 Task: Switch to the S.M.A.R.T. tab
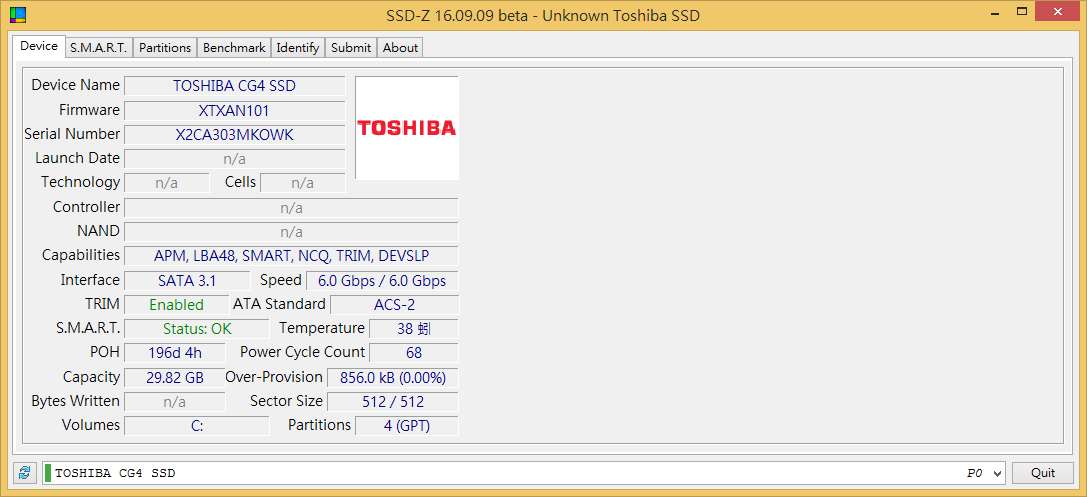[98, 48]
